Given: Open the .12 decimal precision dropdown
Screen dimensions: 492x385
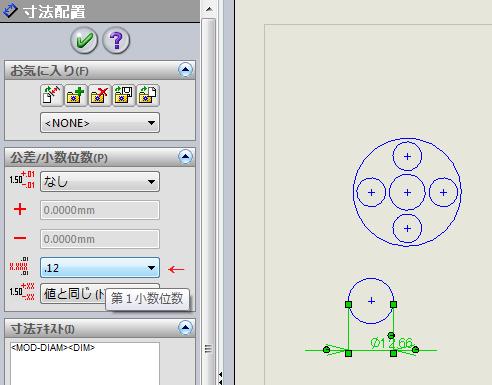Looking at the screenshot, I should (100, 267).
